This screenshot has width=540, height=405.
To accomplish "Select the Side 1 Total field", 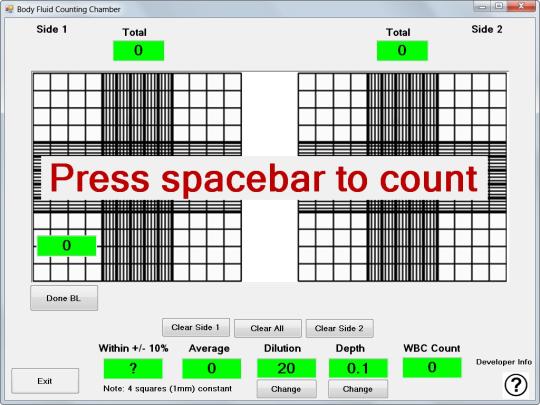I will pos(138,51).
